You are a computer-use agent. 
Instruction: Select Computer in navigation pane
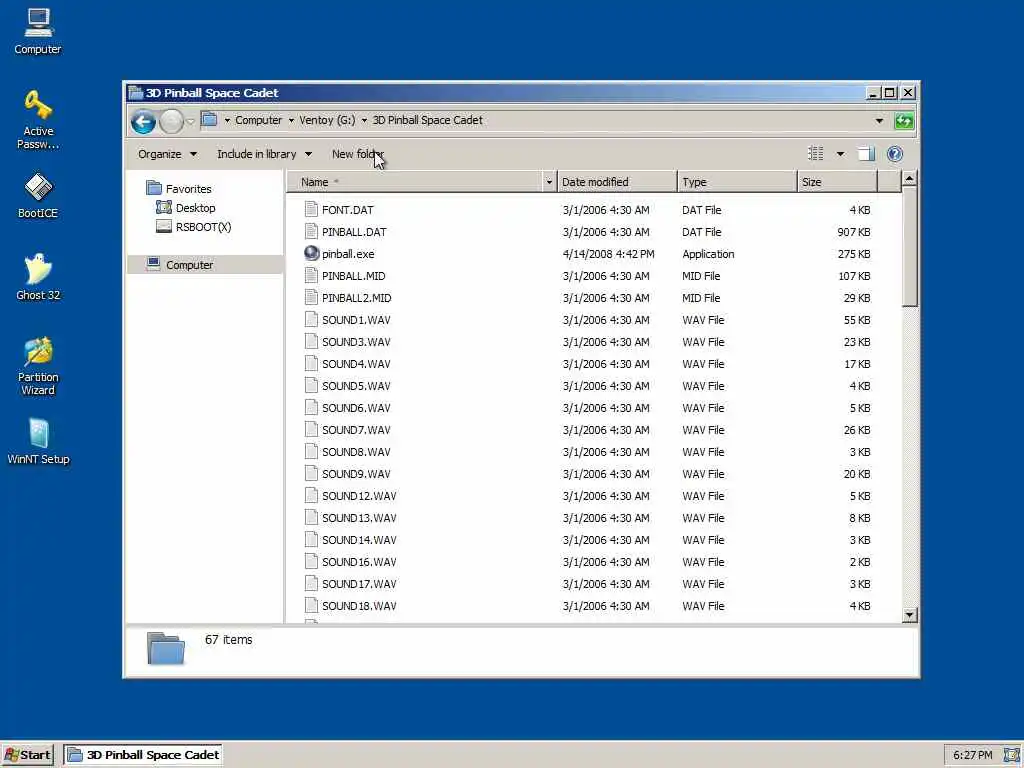click(189, 264)
